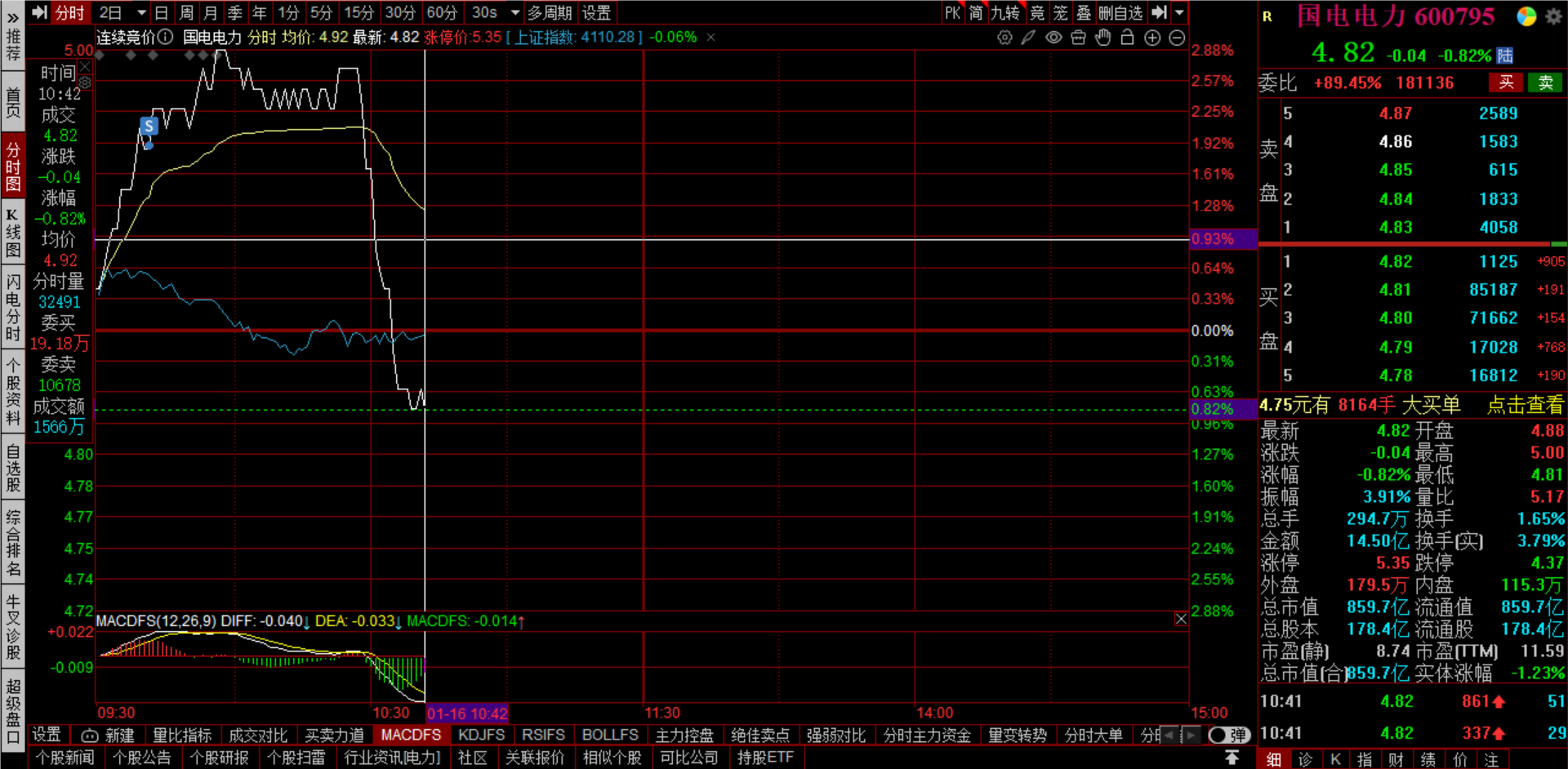Click the red 买 buy button
This screenshot has height=769, width=1568.
click(x=1507, y=82)
